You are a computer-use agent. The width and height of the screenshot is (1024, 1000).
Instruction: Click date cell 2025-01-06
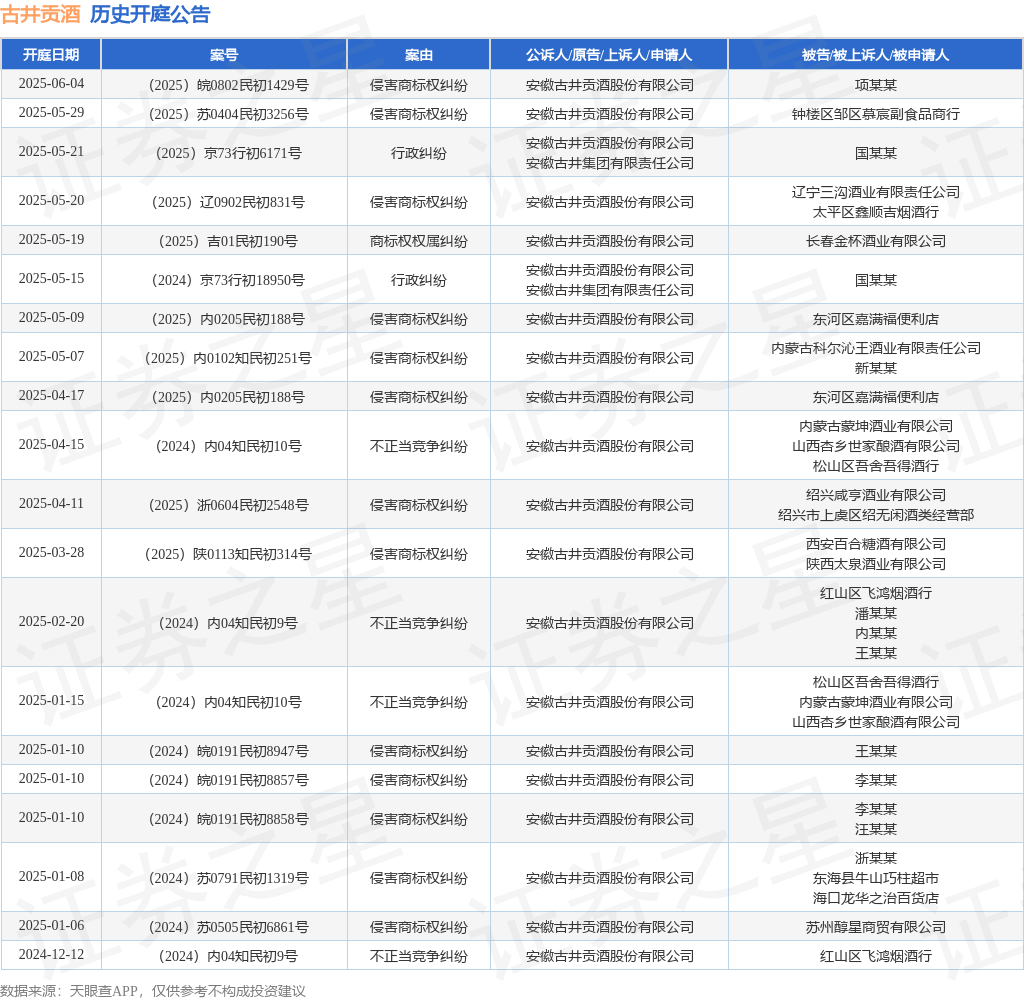pos(51,926)
